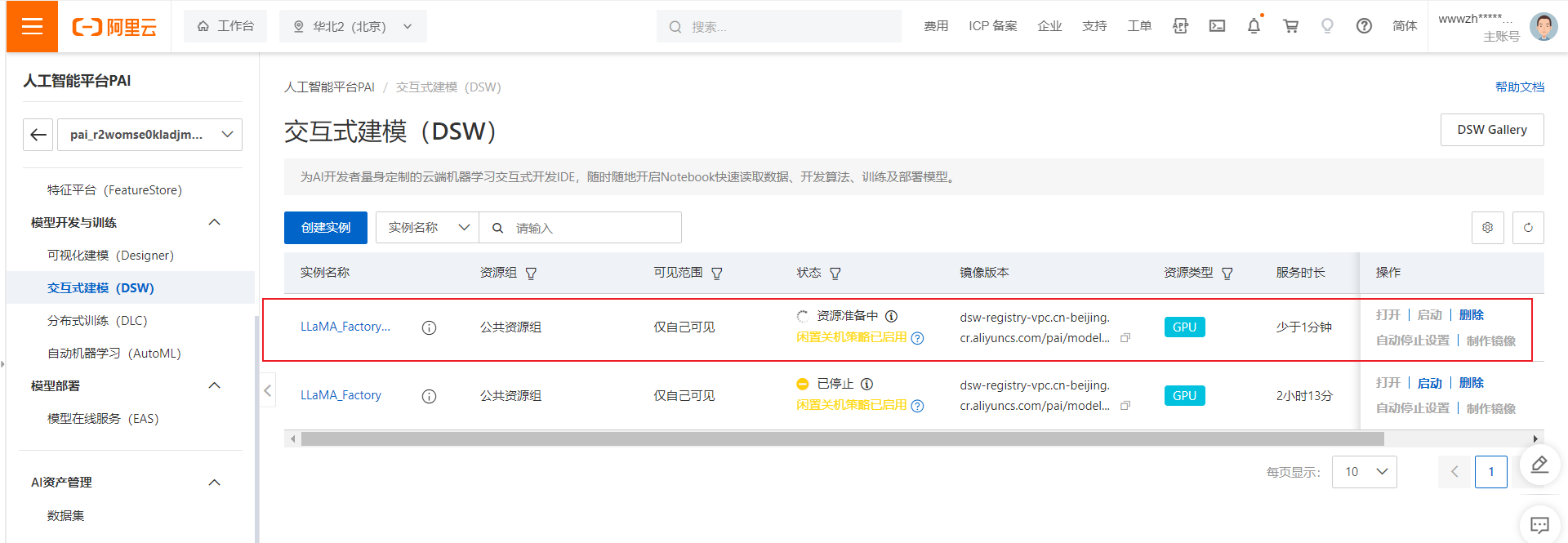Open table column settings gear
The width and height of the screenshot is (1568, 543).
coord(1487,228)
